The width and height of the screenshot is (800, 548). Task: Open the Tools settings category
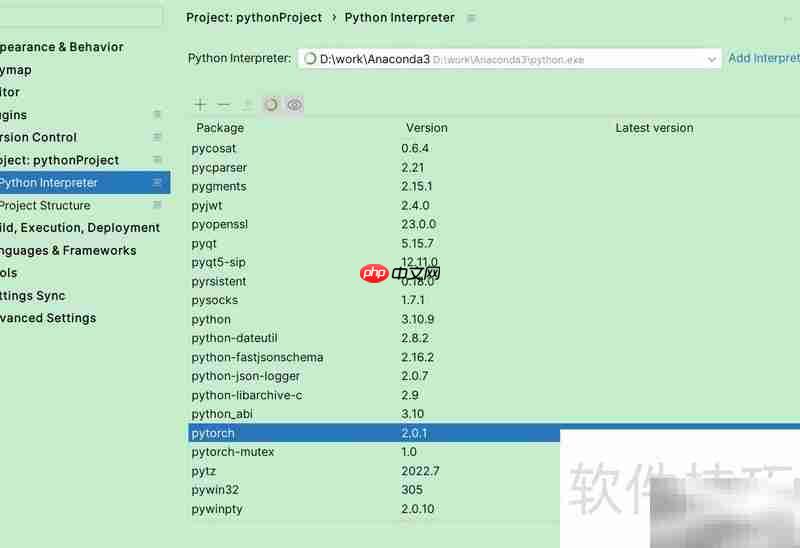tap(9, 273)
